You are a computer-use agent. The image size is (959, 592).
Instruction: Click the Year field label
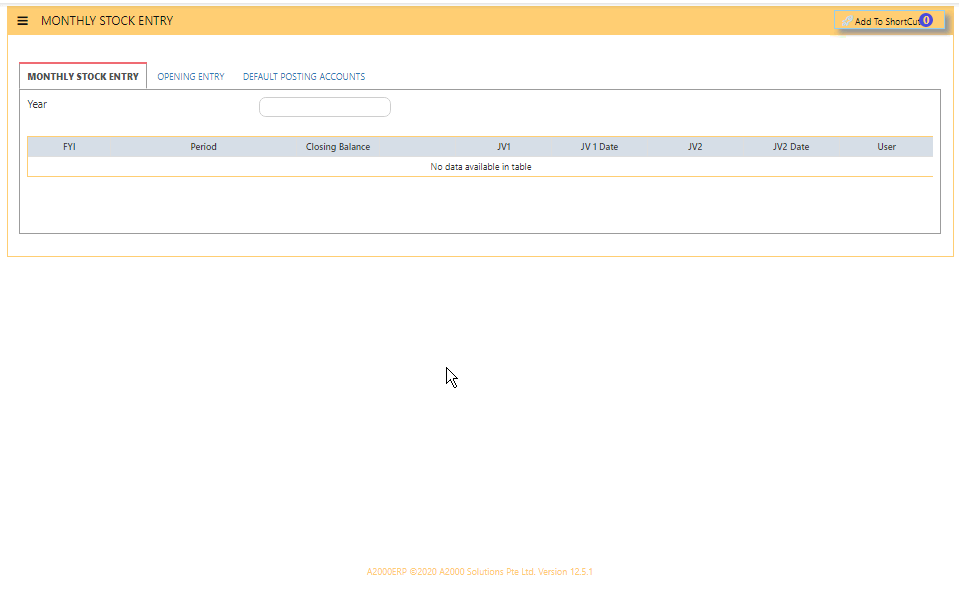37,104
